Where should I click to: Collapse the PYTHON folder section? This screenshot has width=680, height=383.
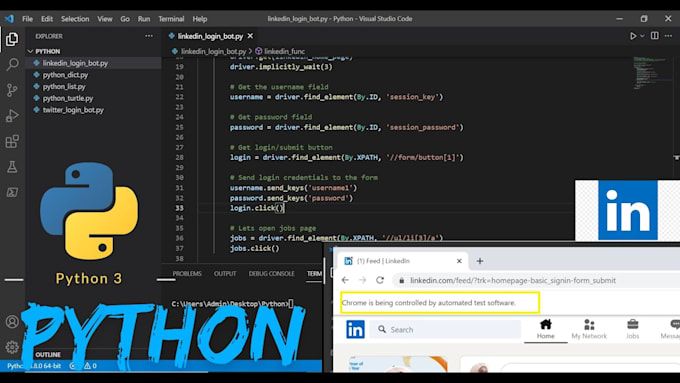[x=44, y=51]
